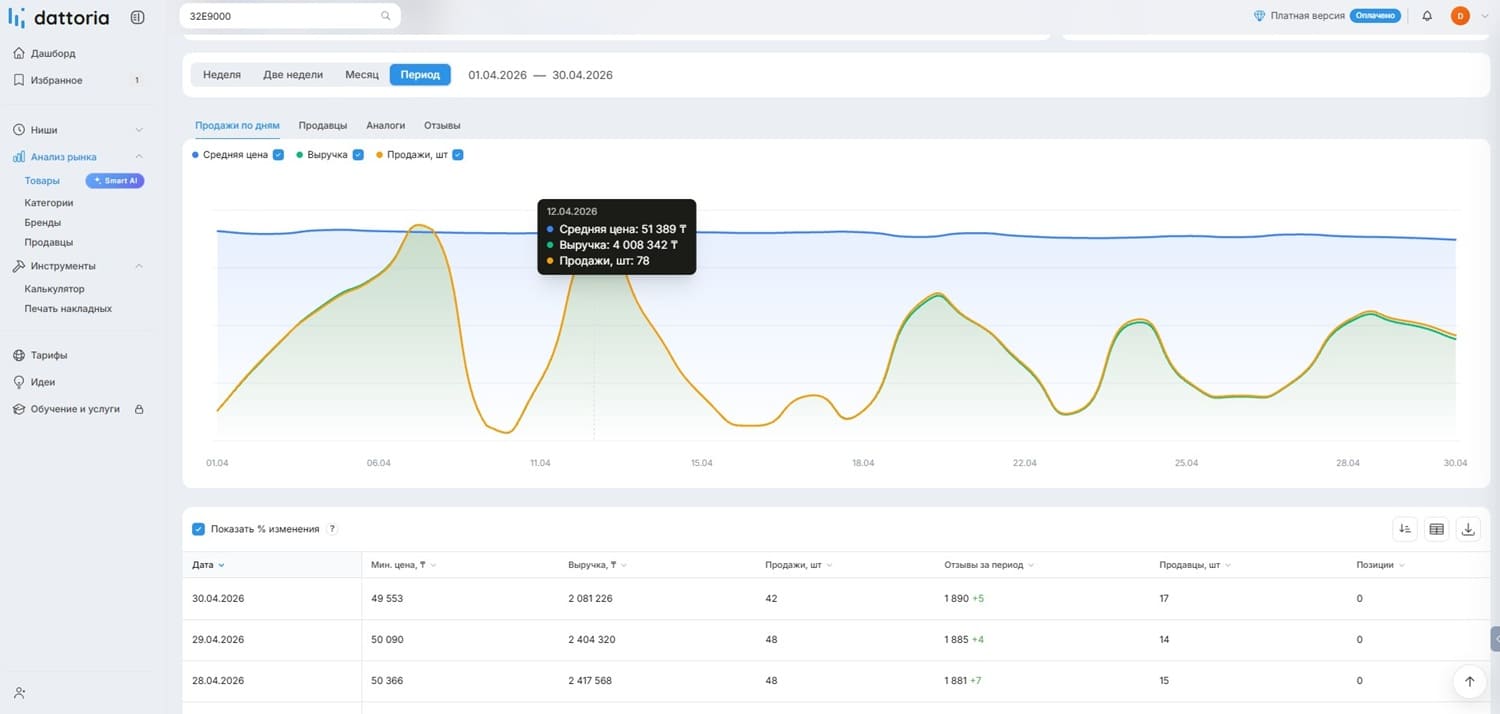The image size is (1500, 714).
Task: Toggle the Продажи, шт series checkbox
Action: coord(458,155)
